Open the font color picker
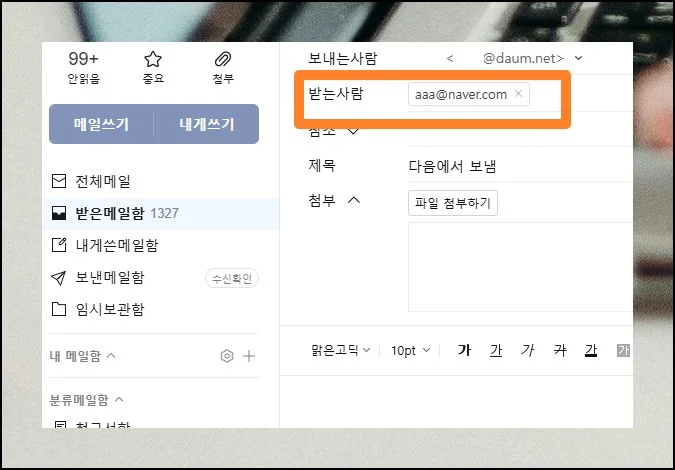This screenshot has width=675, height=470. [x=591, y=350]
